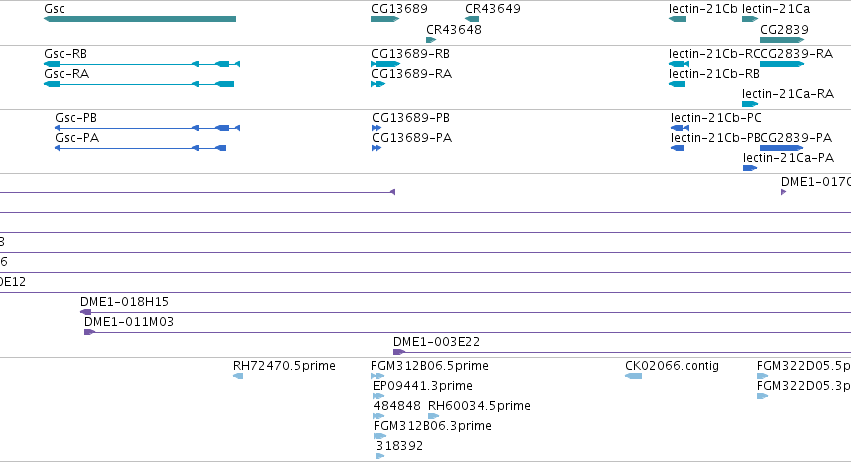851x462 pixels.
Task: Click the EP09441.3prime EST label
Action: tap(423, 386)
